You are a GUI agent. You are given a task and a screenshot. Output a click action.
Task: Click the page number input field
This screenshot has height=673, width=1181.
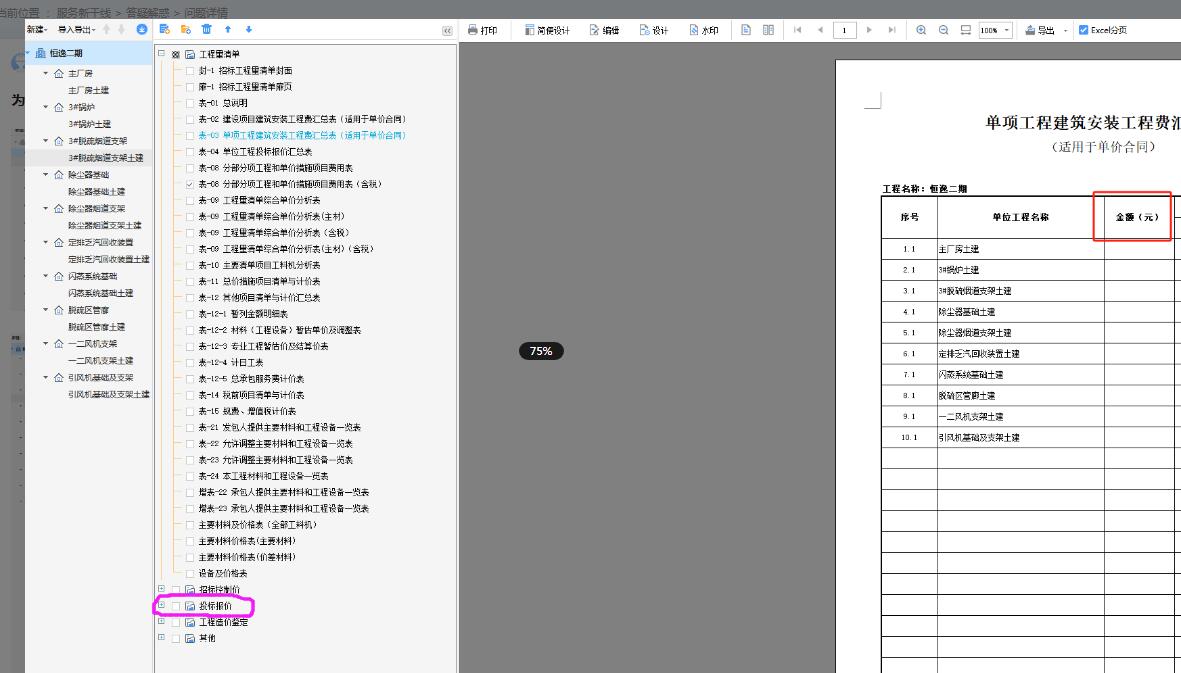coord(844,30)
